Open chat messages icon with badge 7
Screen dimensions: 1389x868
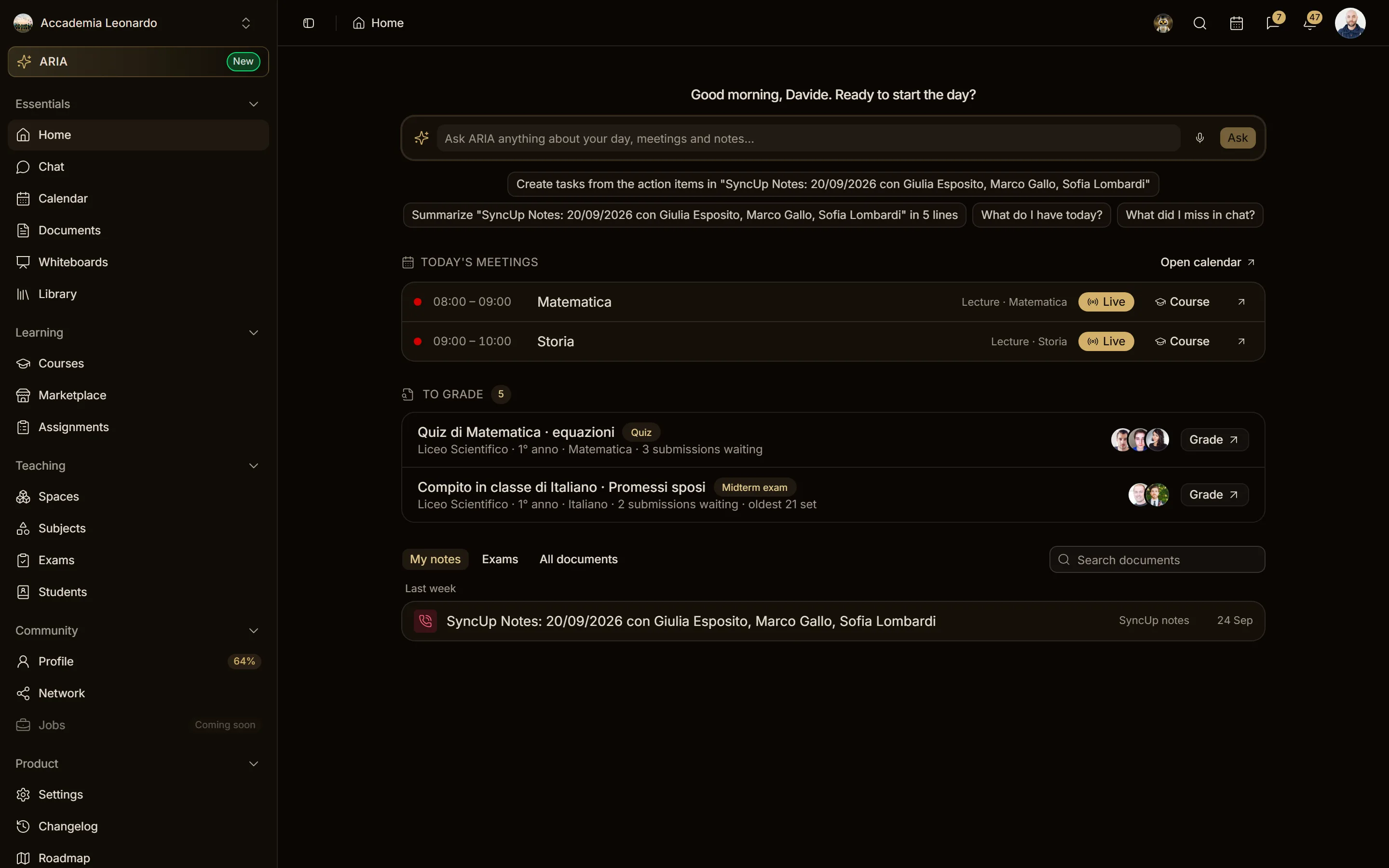(x=1273, y=23)
